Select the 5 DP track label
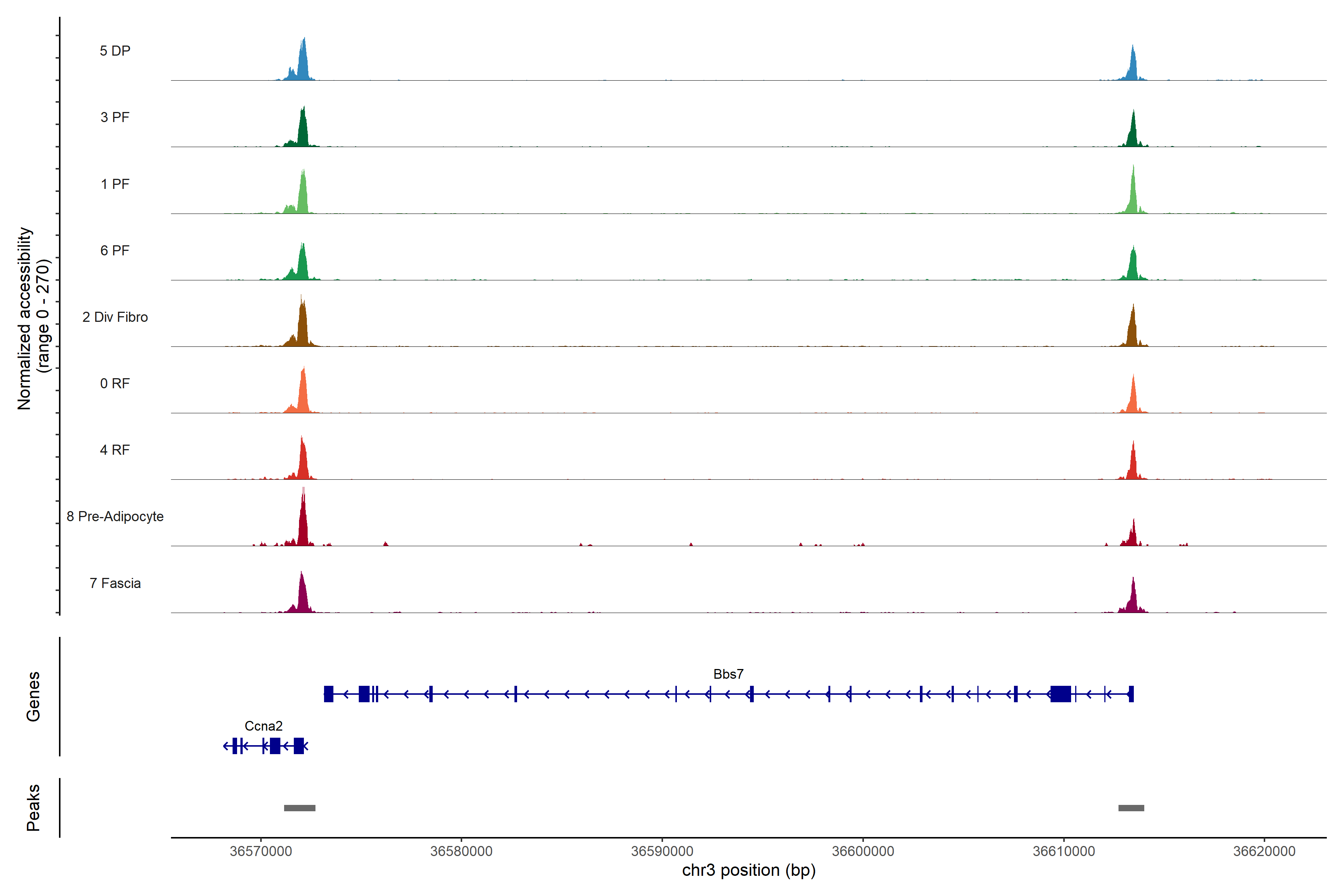 (x=115, y=51)
